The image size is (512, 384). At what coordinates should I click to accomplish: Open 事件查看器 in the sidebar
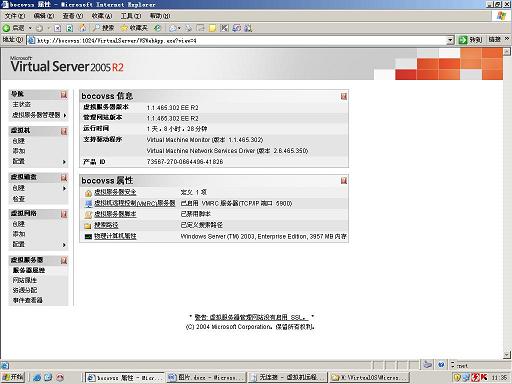click(28, 300)
